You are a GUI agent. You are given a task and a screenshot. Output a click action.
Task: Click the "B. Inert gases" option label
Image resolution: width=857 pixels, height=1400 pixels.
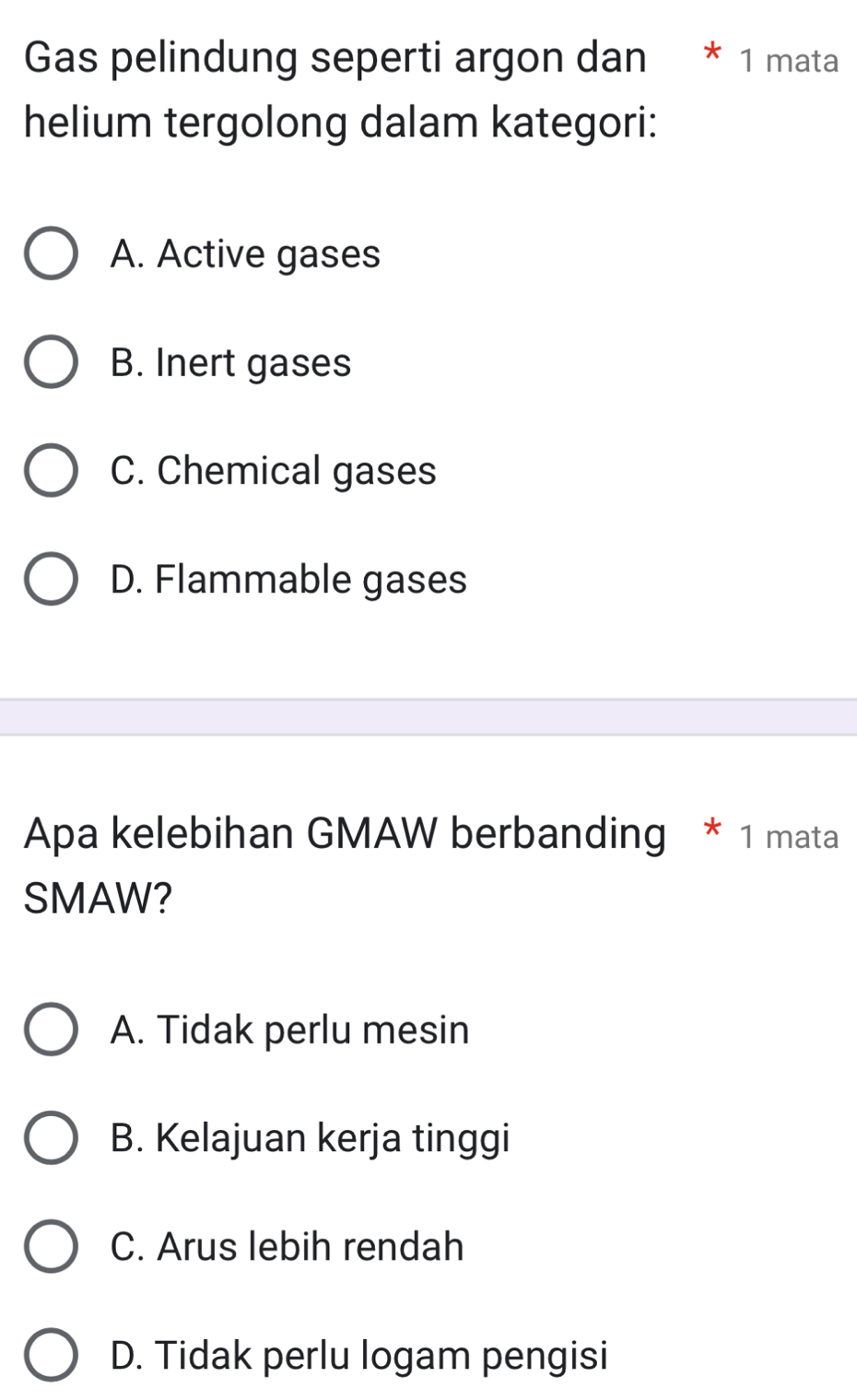[x=230, y=362]
